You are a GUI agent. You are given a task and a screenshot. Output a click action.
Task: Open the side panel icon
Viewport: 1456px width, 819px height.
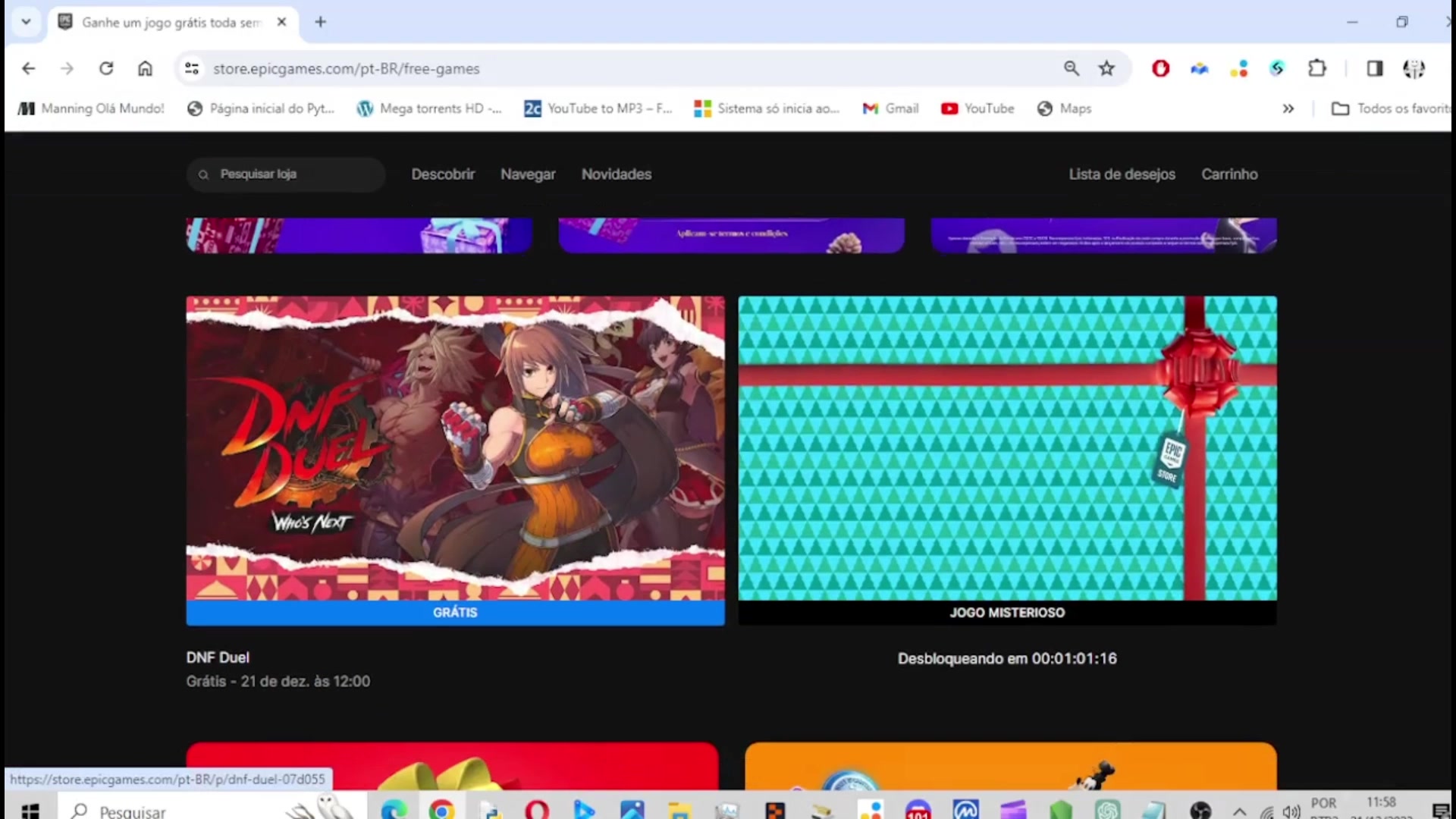point(1374,68)
